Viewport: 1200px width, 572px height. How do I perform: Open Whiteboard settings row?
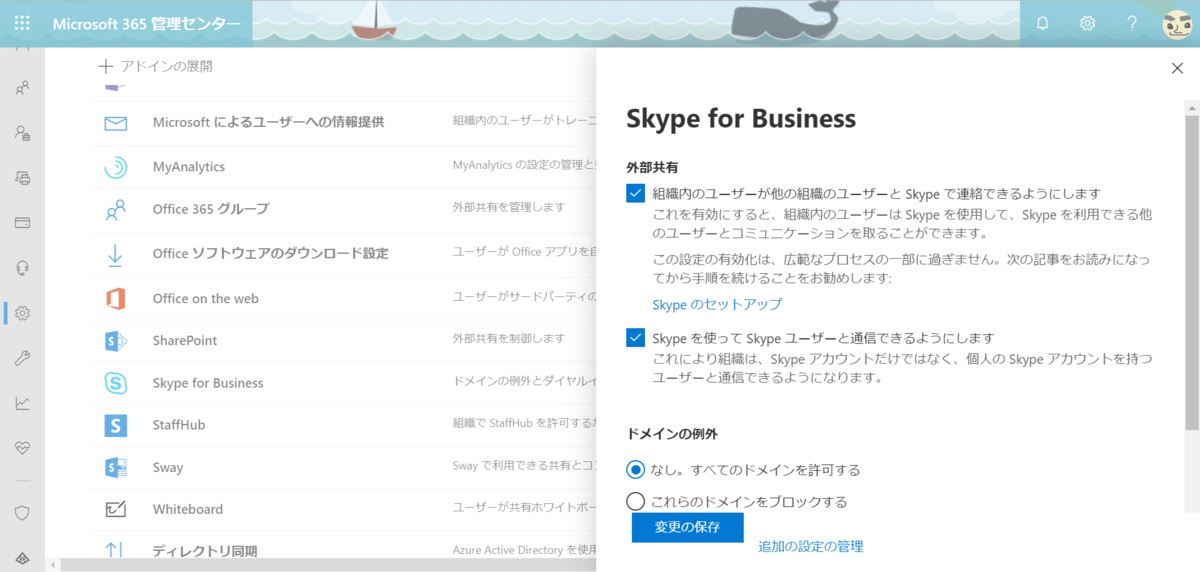point(342,509)
